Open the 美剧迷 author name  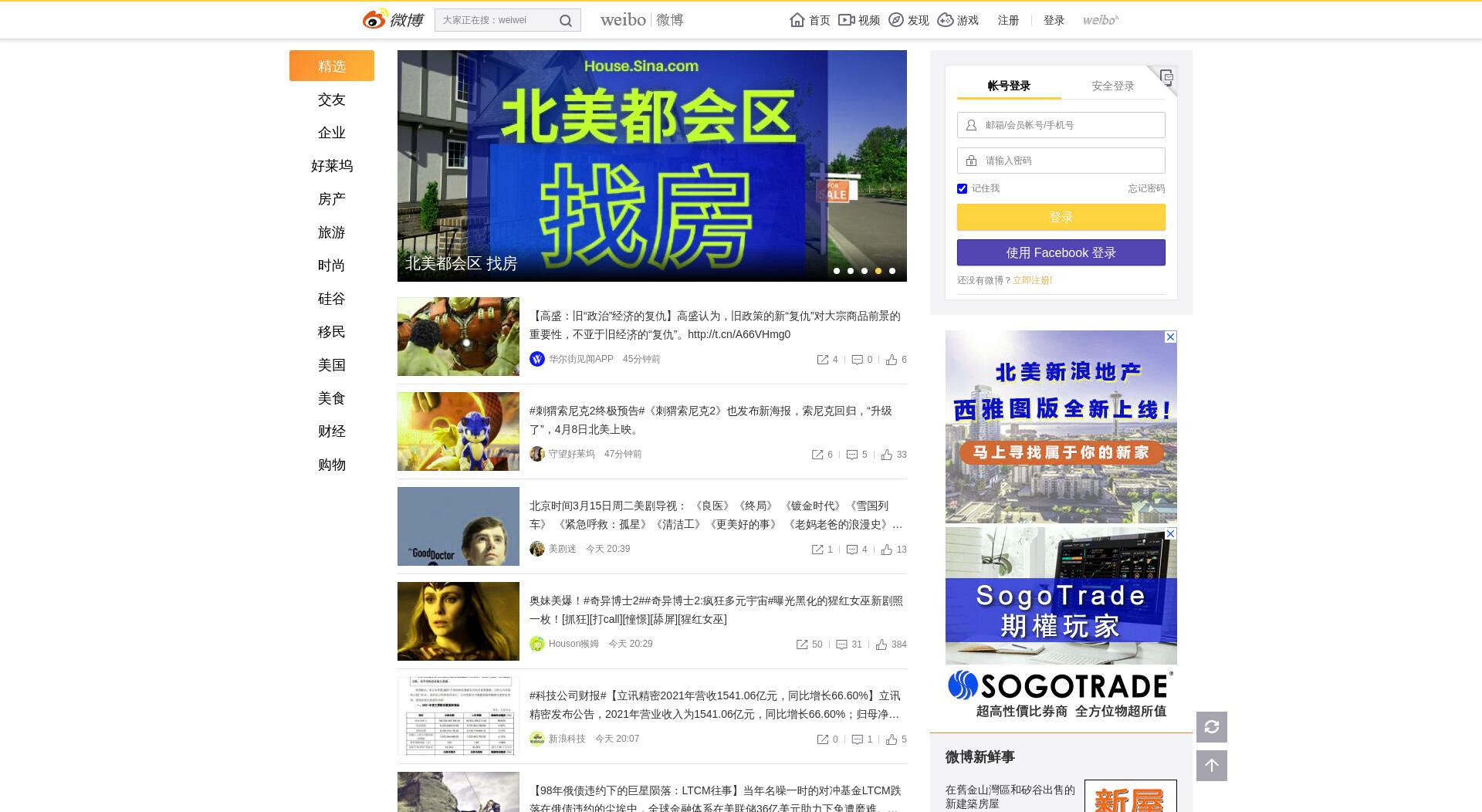coord(562,549)
